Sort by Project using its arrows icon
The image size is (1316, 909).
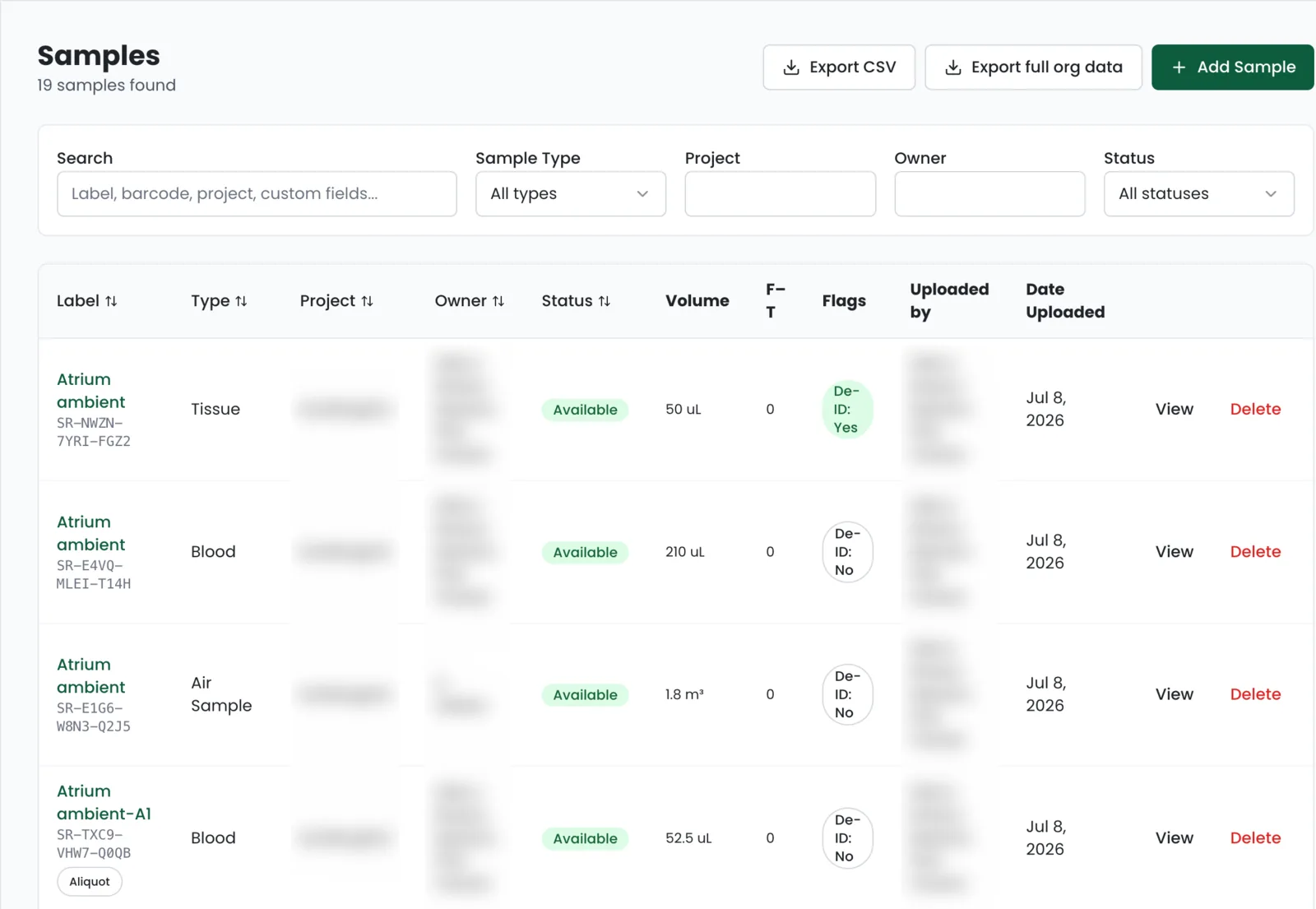[367, 301]
